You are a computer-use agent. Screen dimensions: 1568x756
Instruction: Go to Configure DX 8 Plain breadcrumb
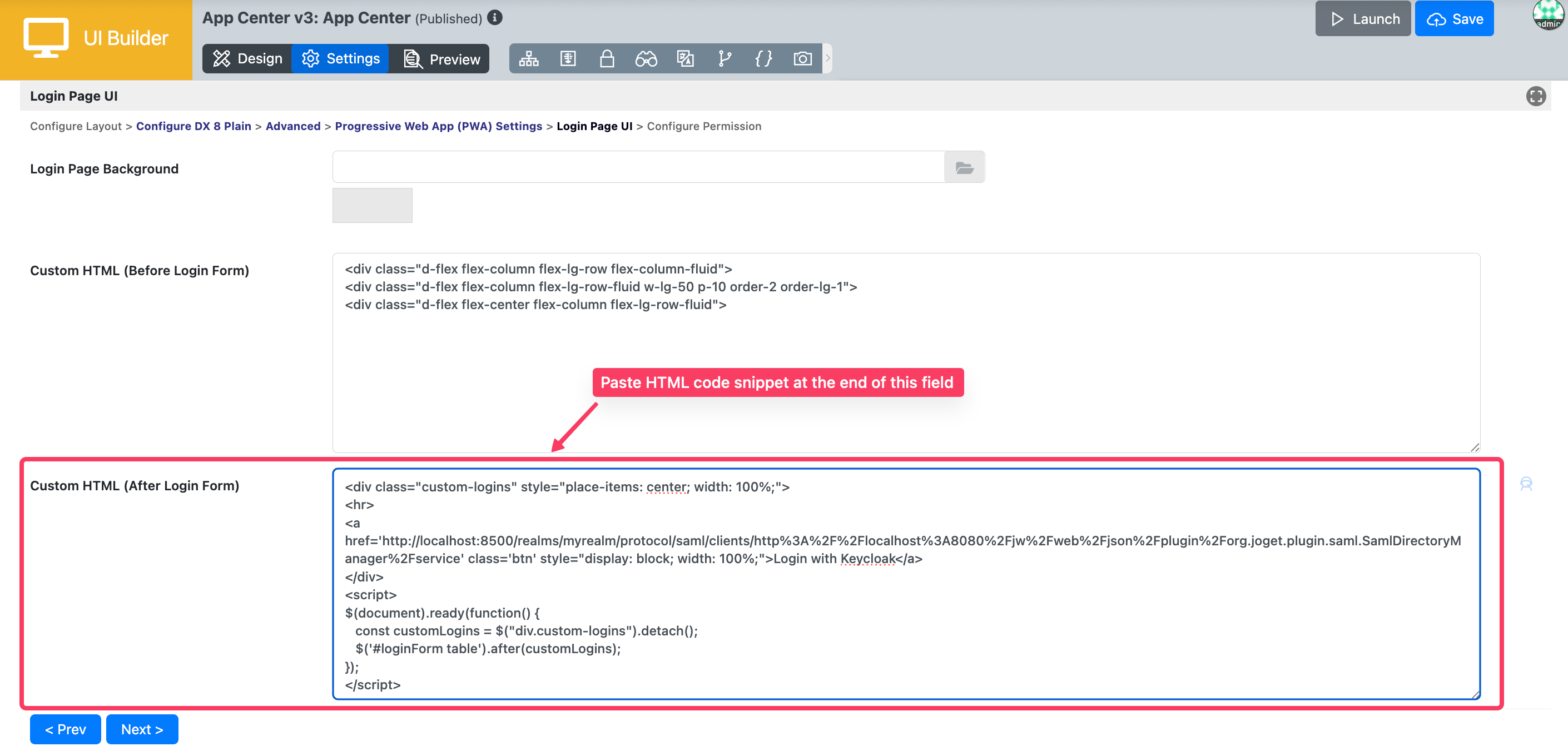click(193, 126)
